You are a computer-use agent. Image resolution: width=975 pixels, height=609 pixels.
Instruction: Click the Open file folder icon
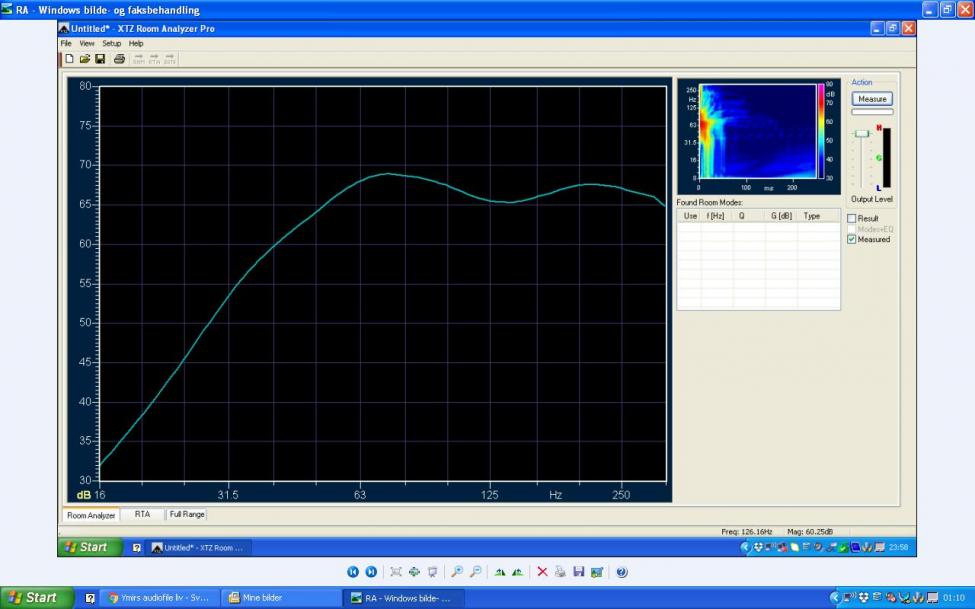click(85, 59)
